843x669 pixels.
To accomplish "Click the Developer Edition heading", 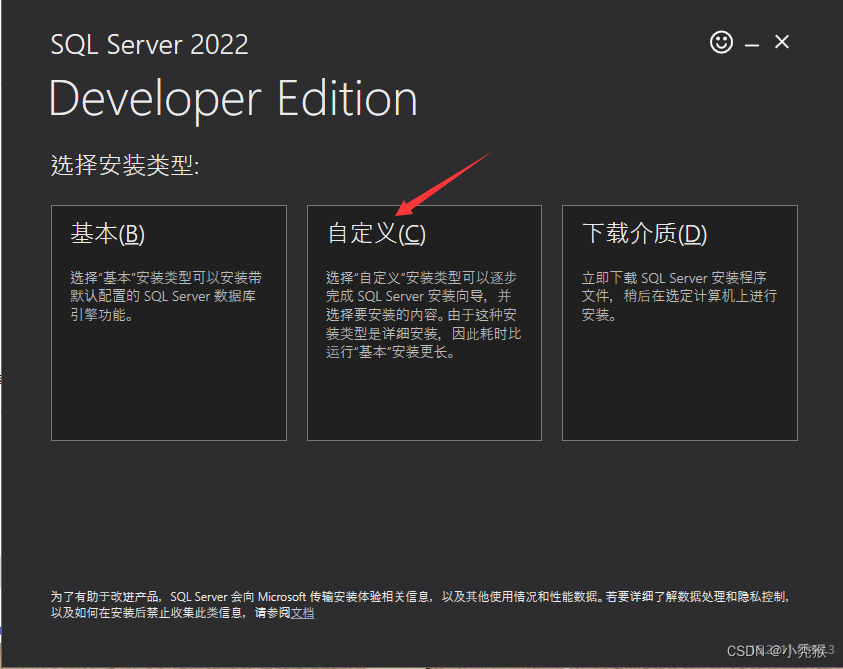I will (x=232, y=100).
